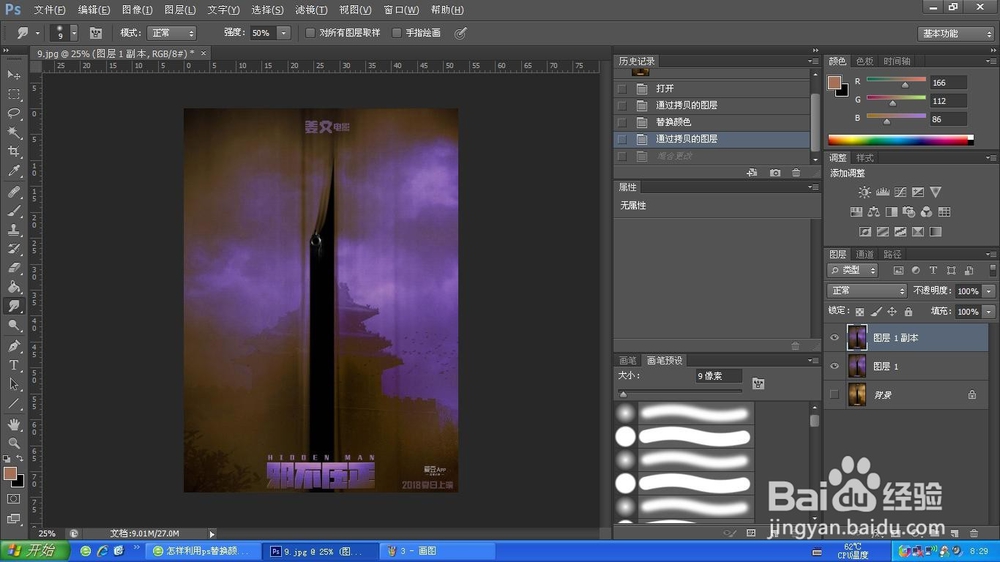
Task: Select the Eraser tool
Action: tap(13, 268)
